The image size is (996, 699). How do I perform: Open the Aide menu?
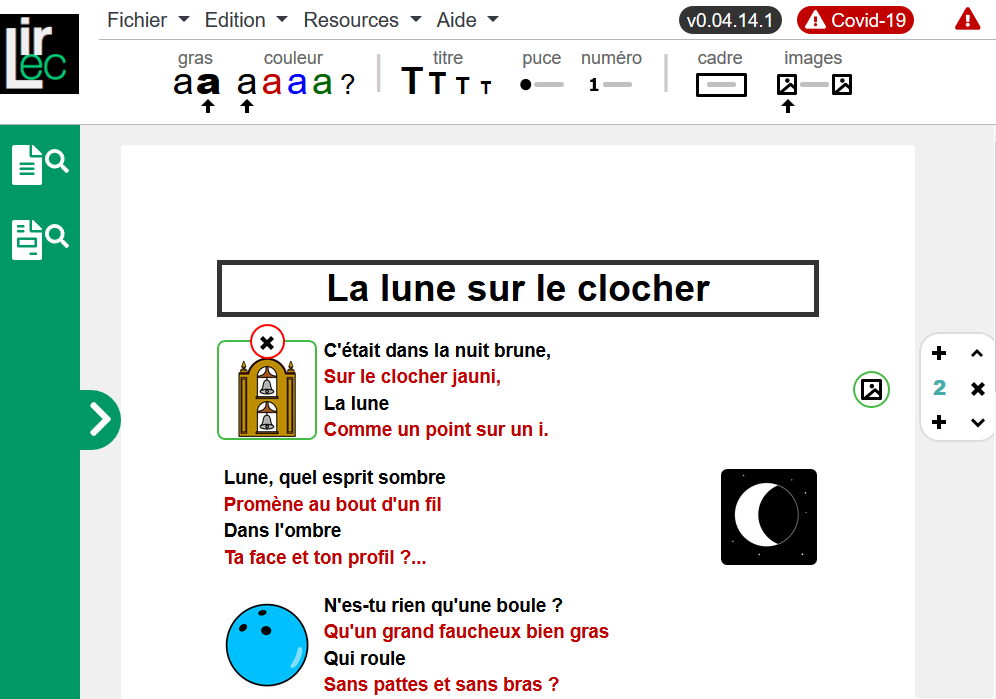(x=467, y=20)
